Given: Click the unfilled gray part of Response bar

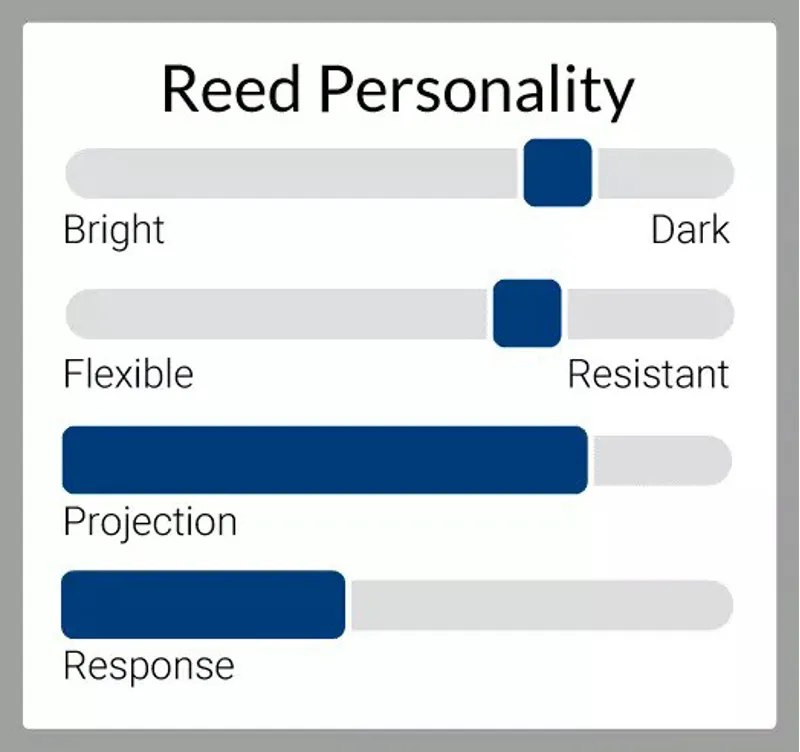Looking at the screenshot, I should coord(540,605).
